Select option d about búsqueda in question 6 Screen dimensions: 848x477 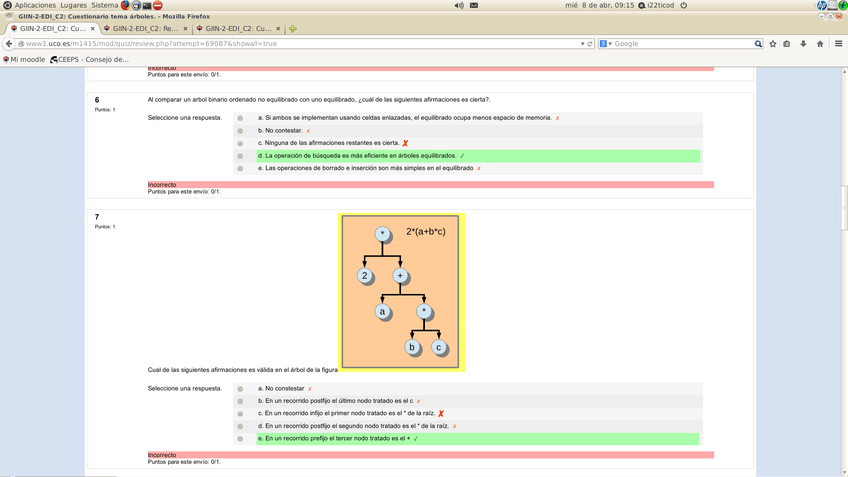click(240, 156)
